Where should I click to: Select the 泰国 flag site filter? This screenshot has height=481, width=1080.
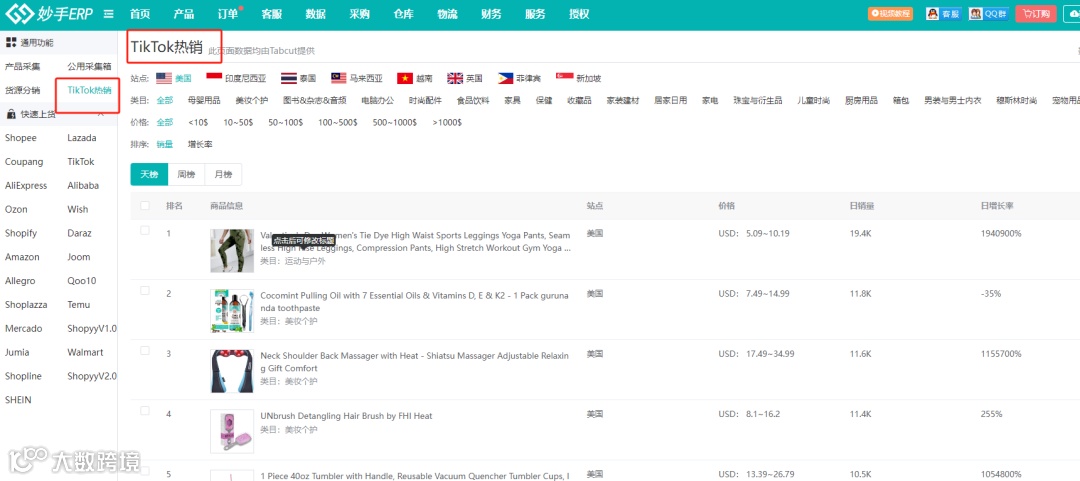pos(298,79)
